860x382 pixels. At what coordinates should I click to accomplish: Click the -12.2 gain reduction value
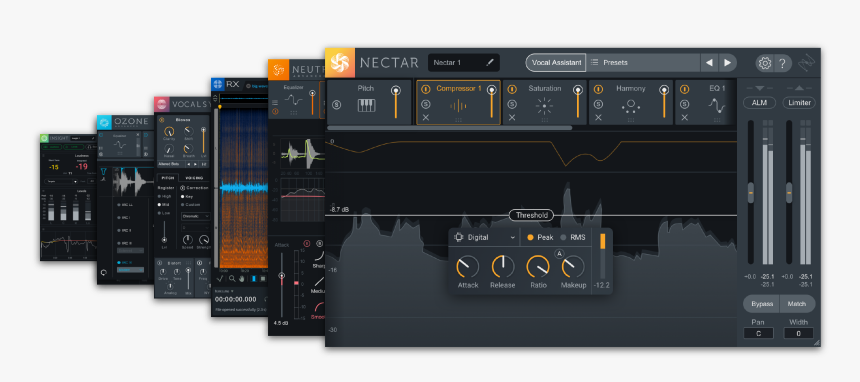coord(602,285)
